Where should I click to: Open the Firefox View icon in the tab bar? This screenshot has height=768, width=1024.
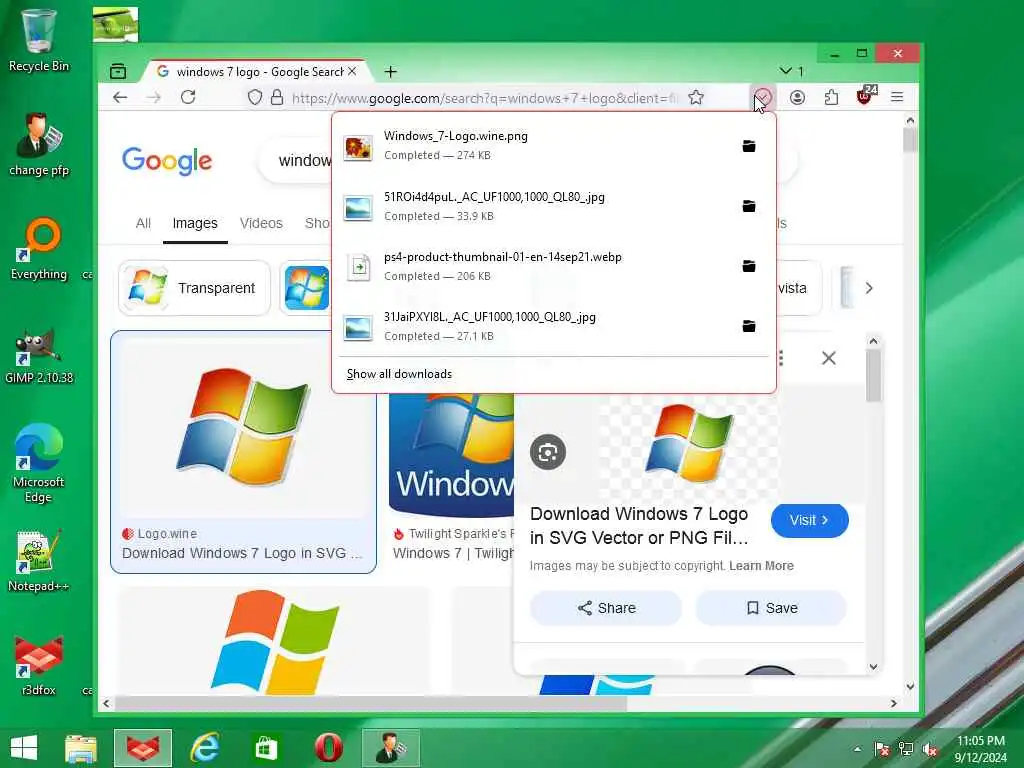(118, 71)
